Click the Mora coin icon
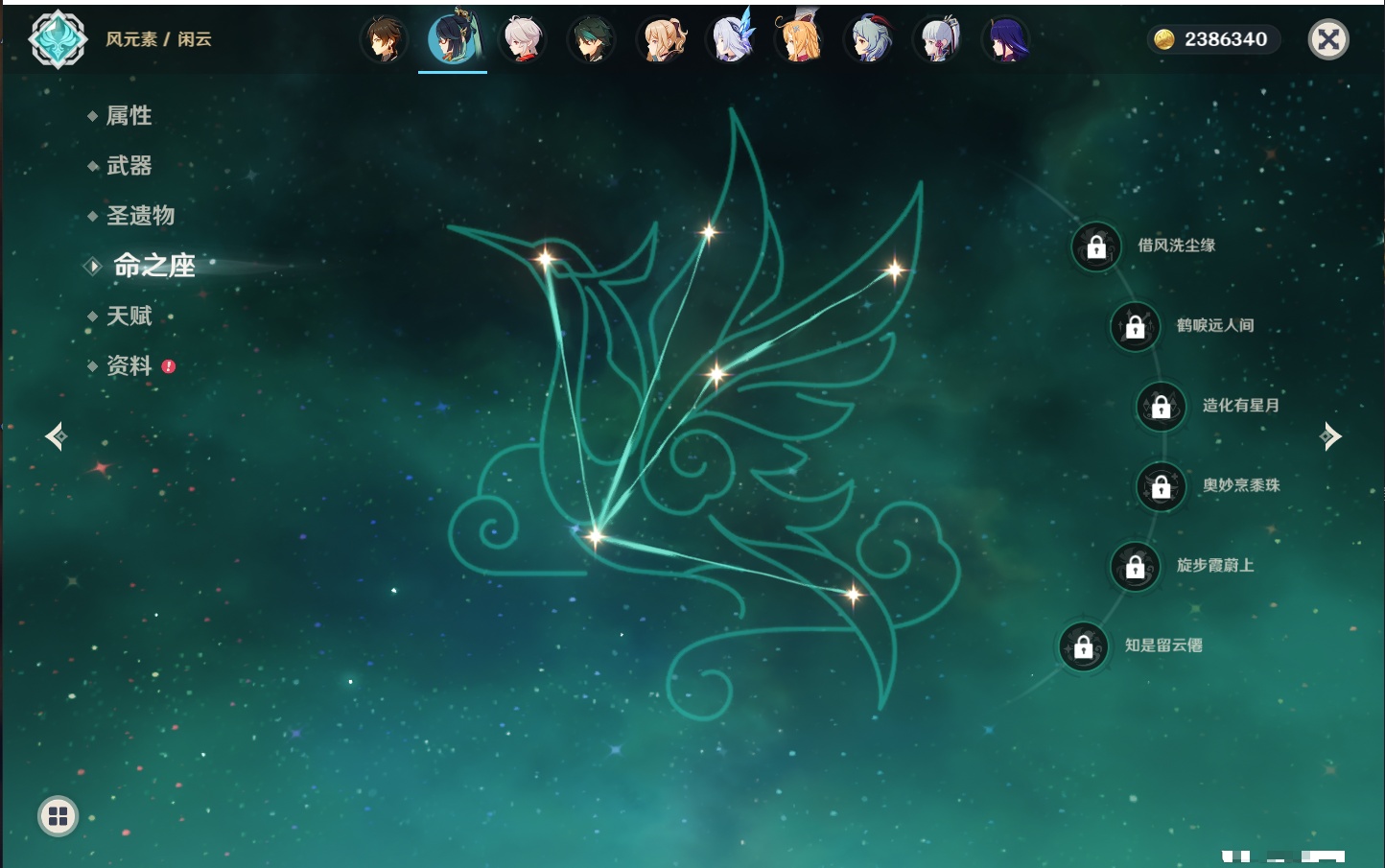 [1164, 39]
